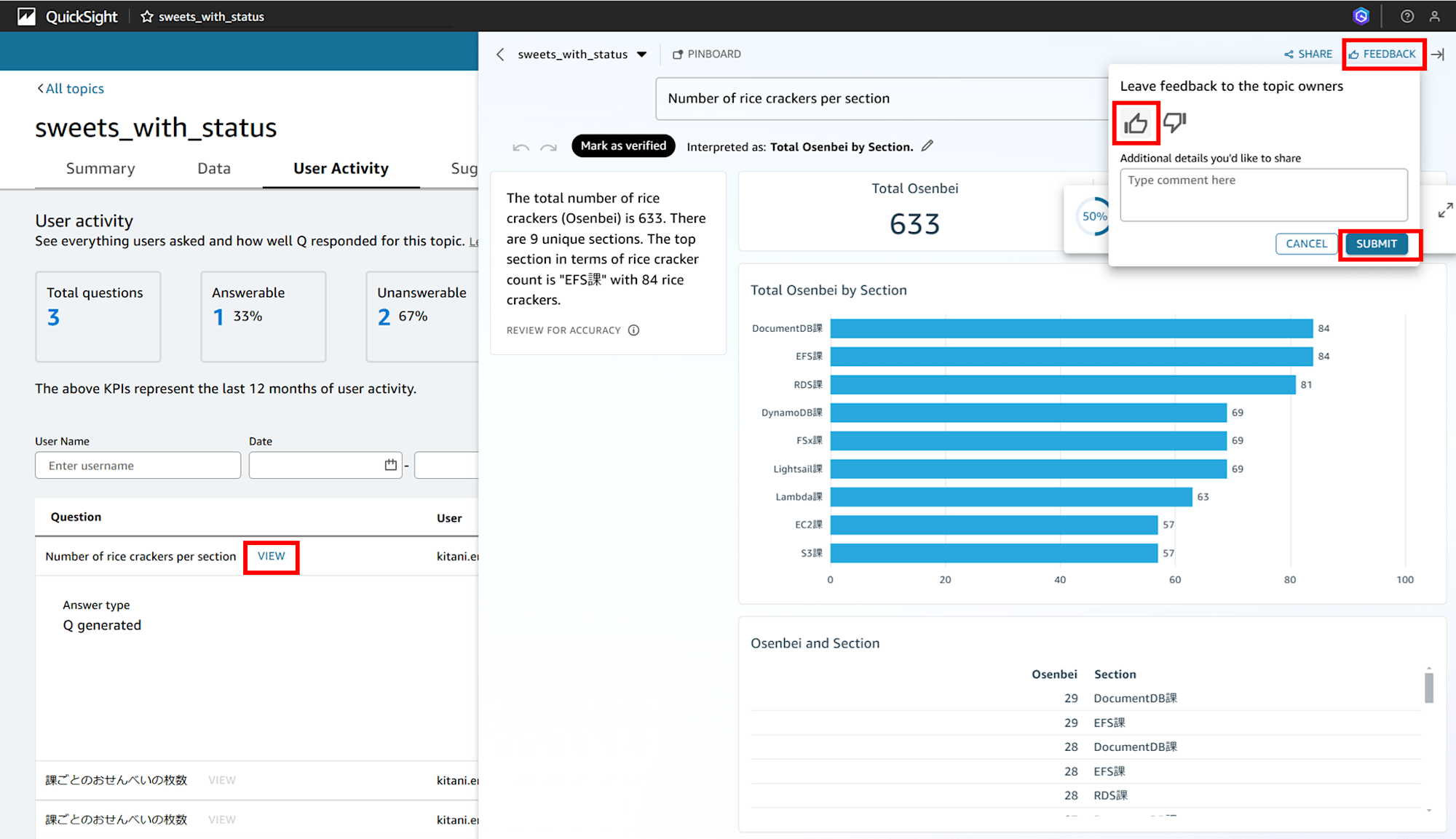Click the undo arrow icon
This screenshot has height=839, width=1456.
tap(521, 147)
